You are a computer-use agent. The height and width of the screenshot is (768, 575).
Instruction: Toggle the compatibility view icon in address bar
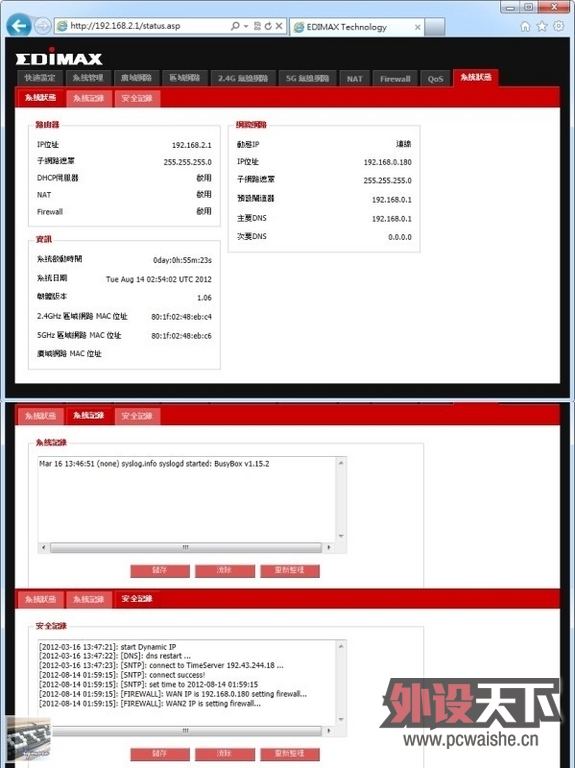point(258,26)
